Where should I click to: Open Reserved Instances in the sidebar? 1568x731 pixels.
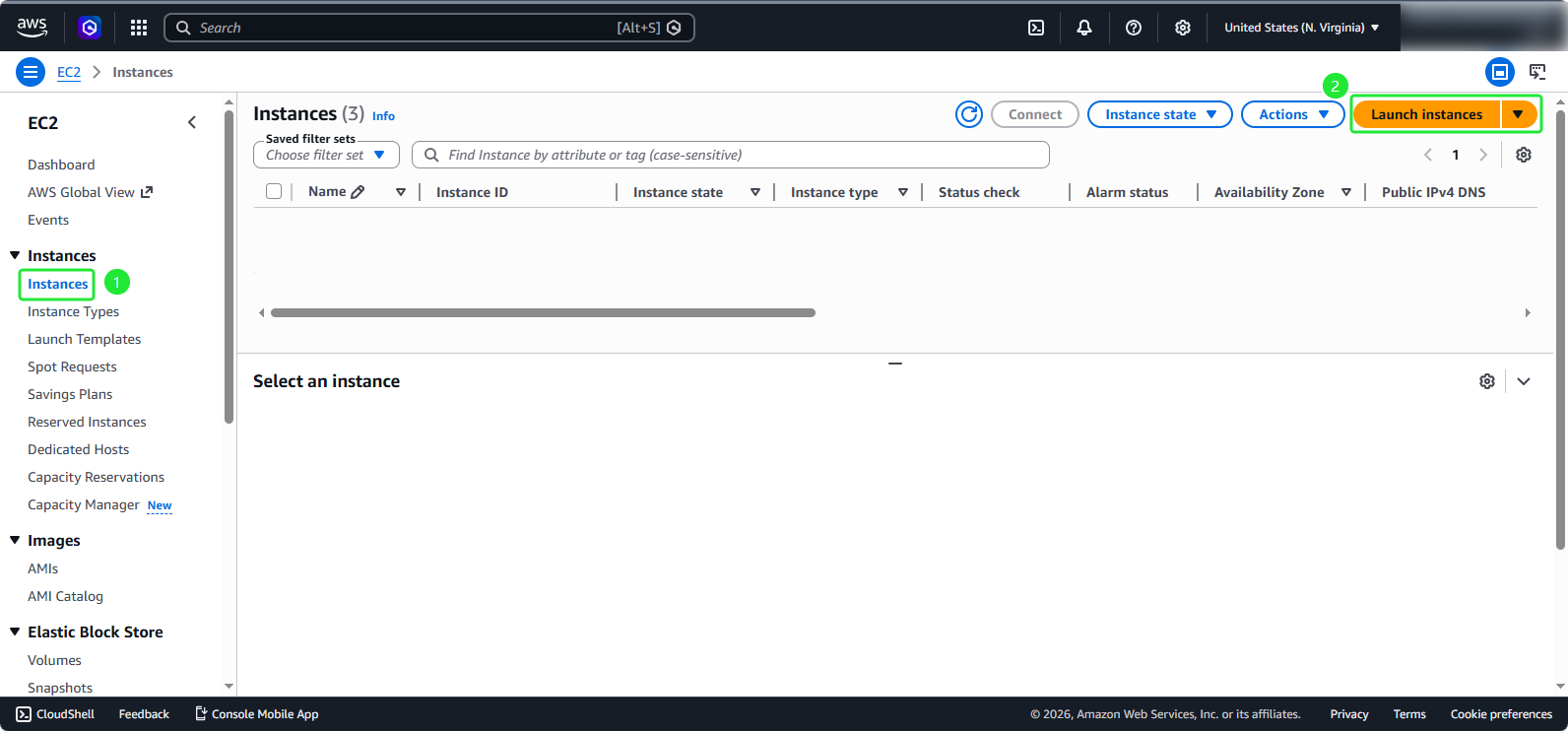coord(87,422)
